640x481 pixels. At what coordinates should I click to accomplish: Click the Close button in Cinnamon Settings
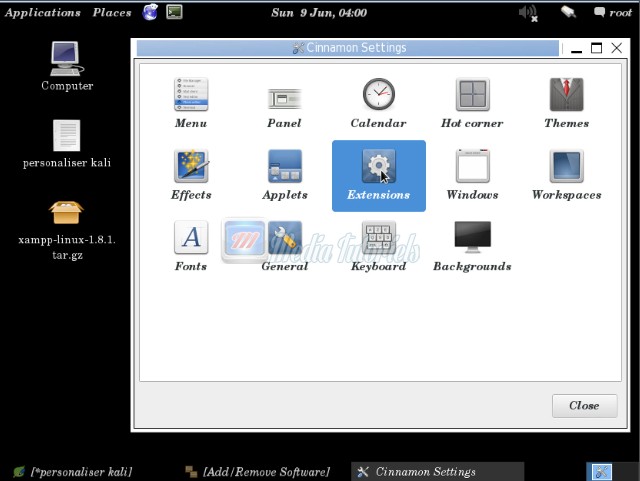(584, 405)
